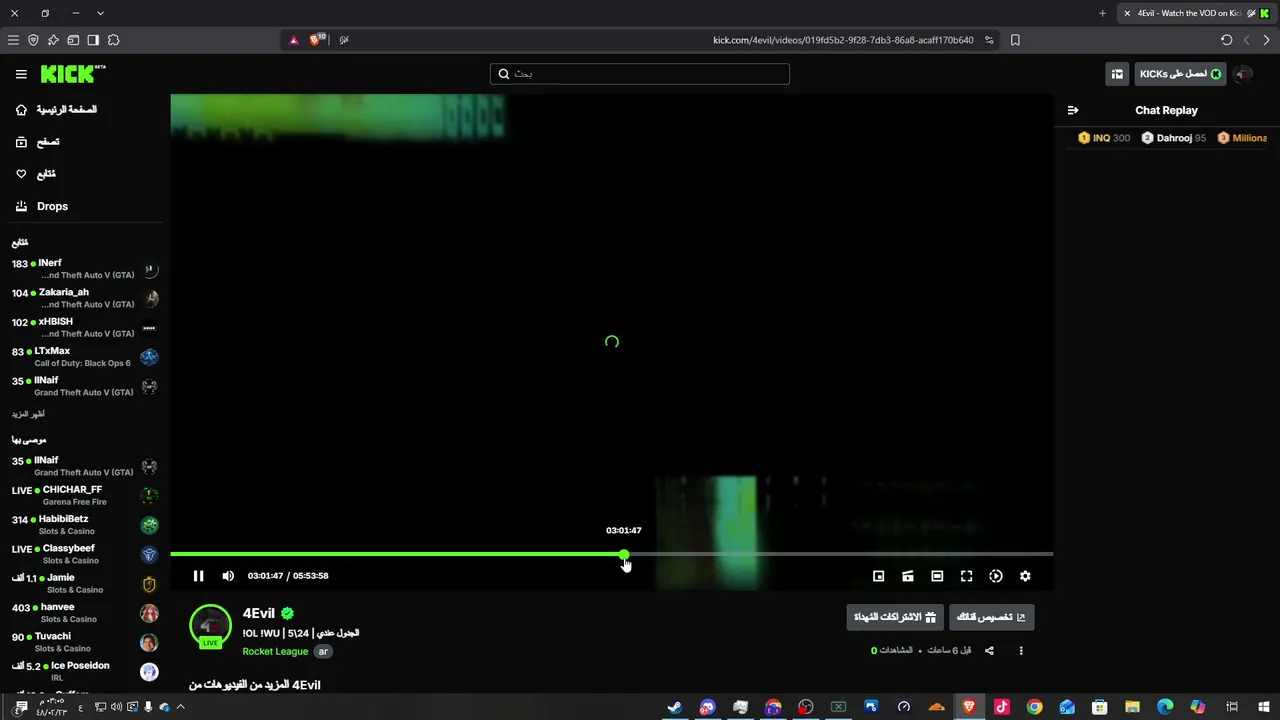The image size is (1280, 720).
Task: Open video more options menu
Action: pyautogui.click(x=1021, y=651)
